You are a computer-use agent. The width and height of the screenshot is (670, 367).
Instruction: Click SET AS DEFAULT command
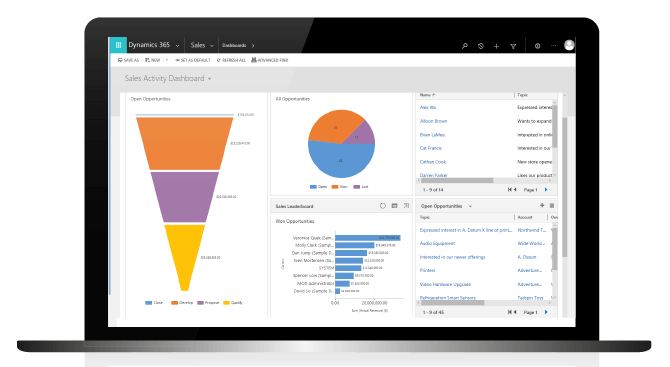pos(193,60)
